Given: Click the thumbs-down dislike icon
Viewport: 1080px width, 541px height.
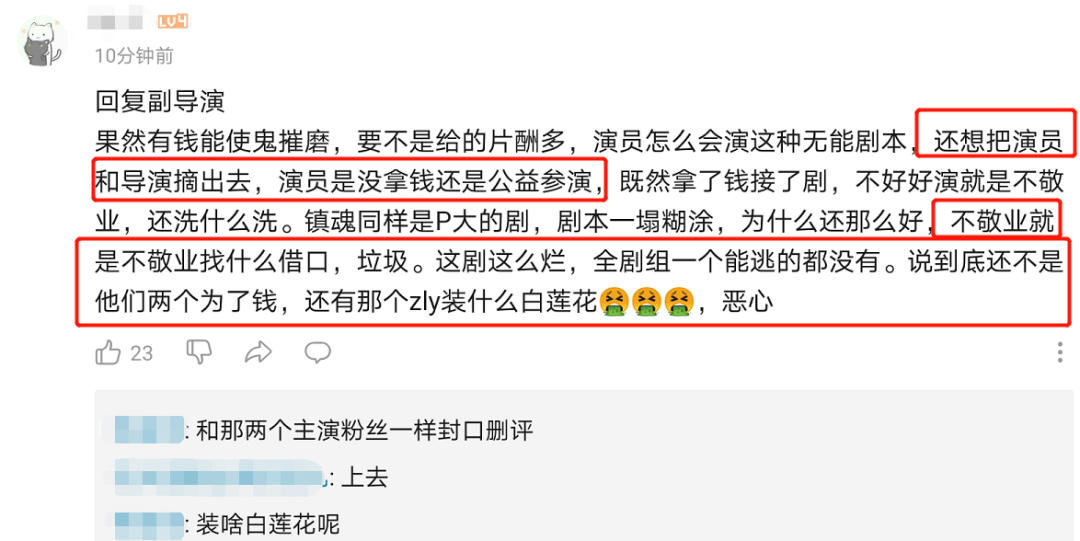Looking at the screenshot, I should 200,353.
